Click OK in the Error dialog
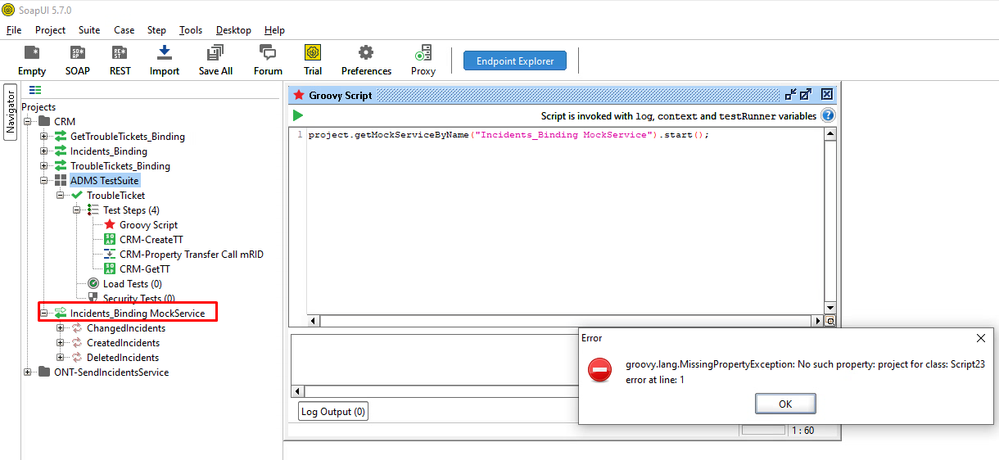 (785, 403)
